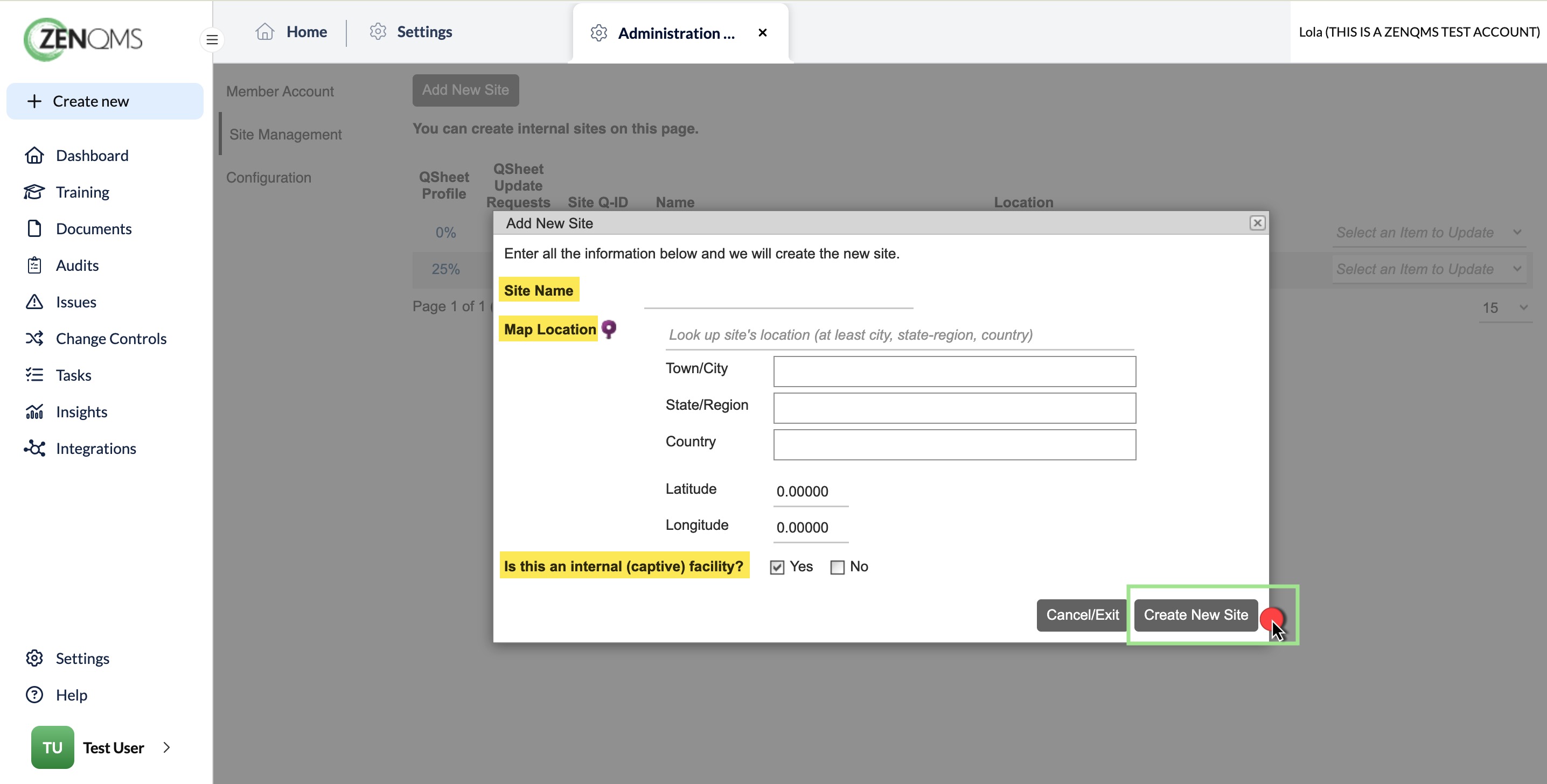Click the QSheet Profile column header
Screen dimensions: 1547x784
(444, 185)
